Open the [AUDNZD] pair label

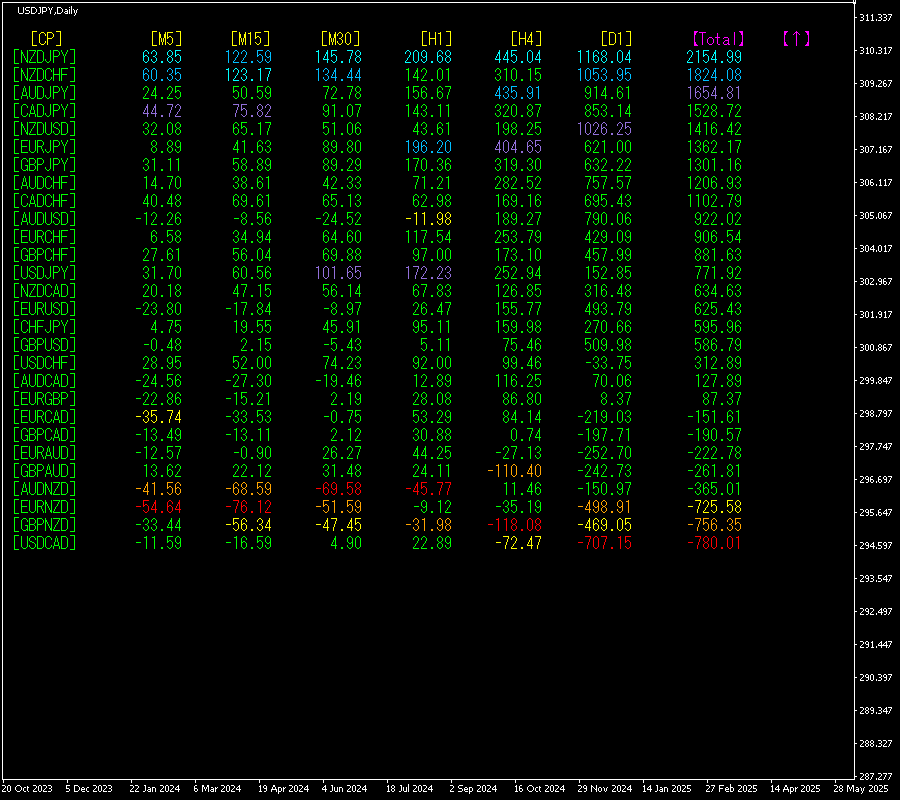pyautogui.click(x=44, y=489)
